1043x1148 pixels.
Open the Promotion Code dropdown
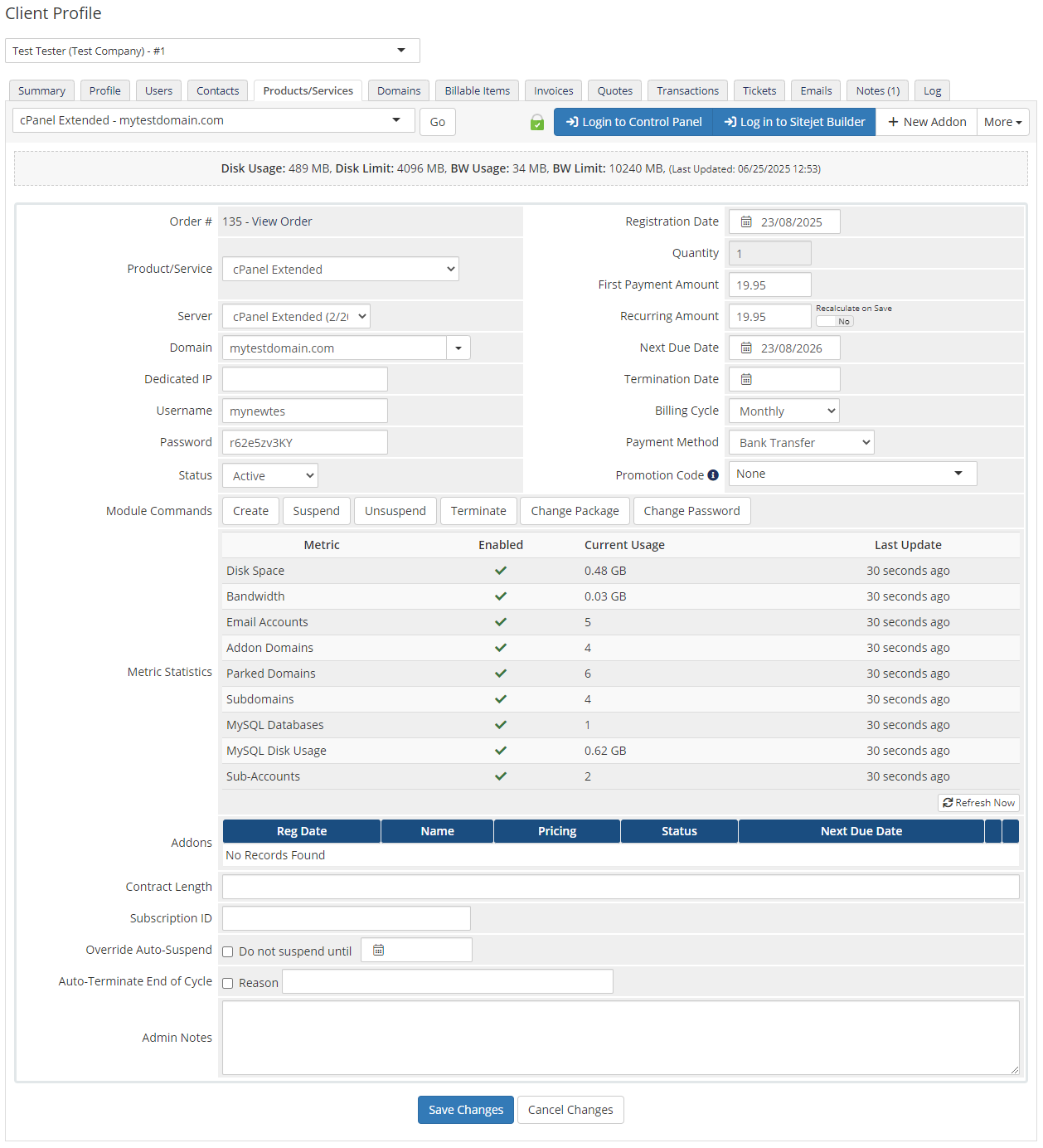click(853, 474)
